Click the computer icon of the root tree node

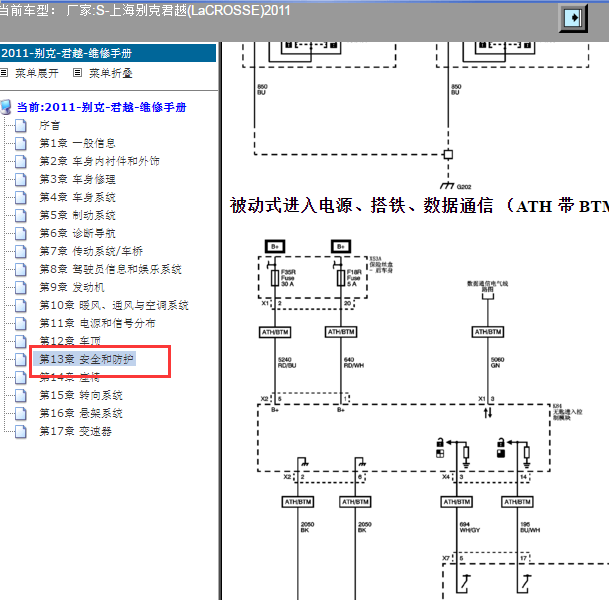(6, 108)
